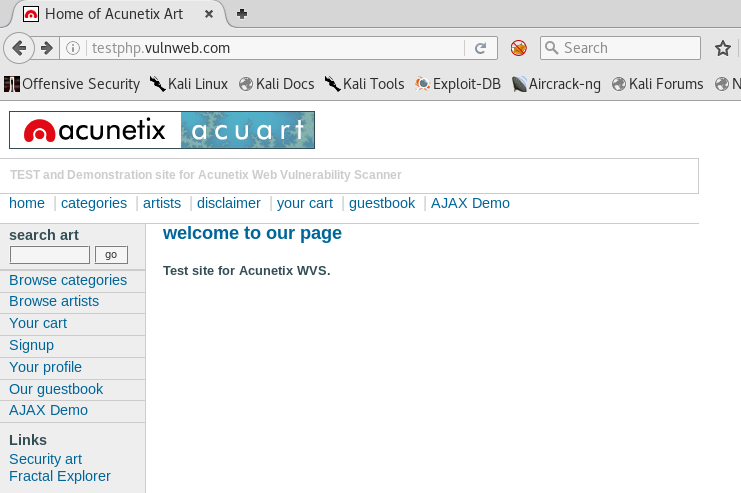This screenshot has height=493, width=741.
Task: Open the Signup sidebar link
Action: tap(31, 345)
